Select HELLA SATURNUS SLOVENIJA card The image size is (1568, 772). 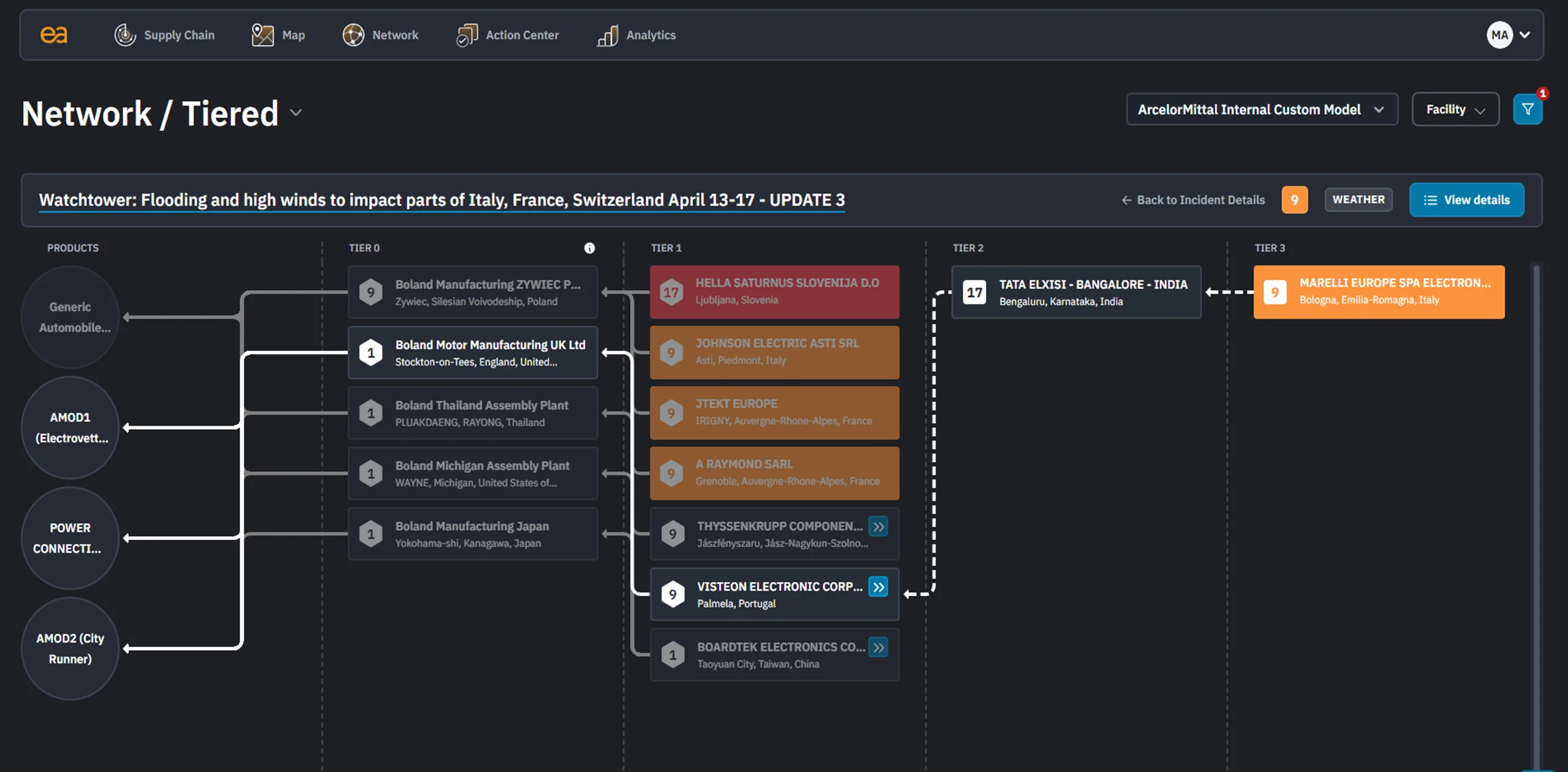click(x=775, y=292)
